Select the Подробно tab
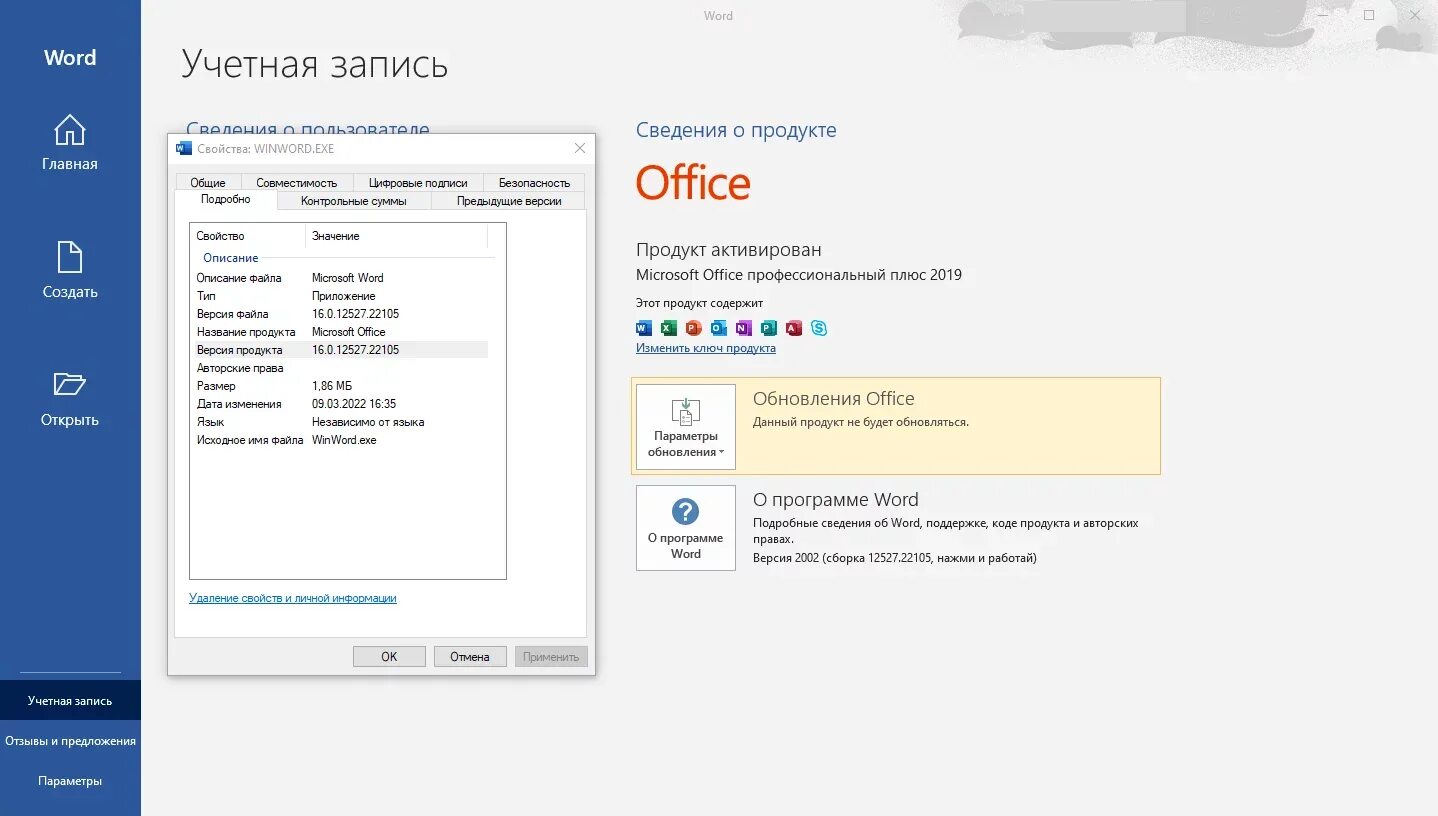The width and height of the screenshot is (1438, 816). (226, 199)
